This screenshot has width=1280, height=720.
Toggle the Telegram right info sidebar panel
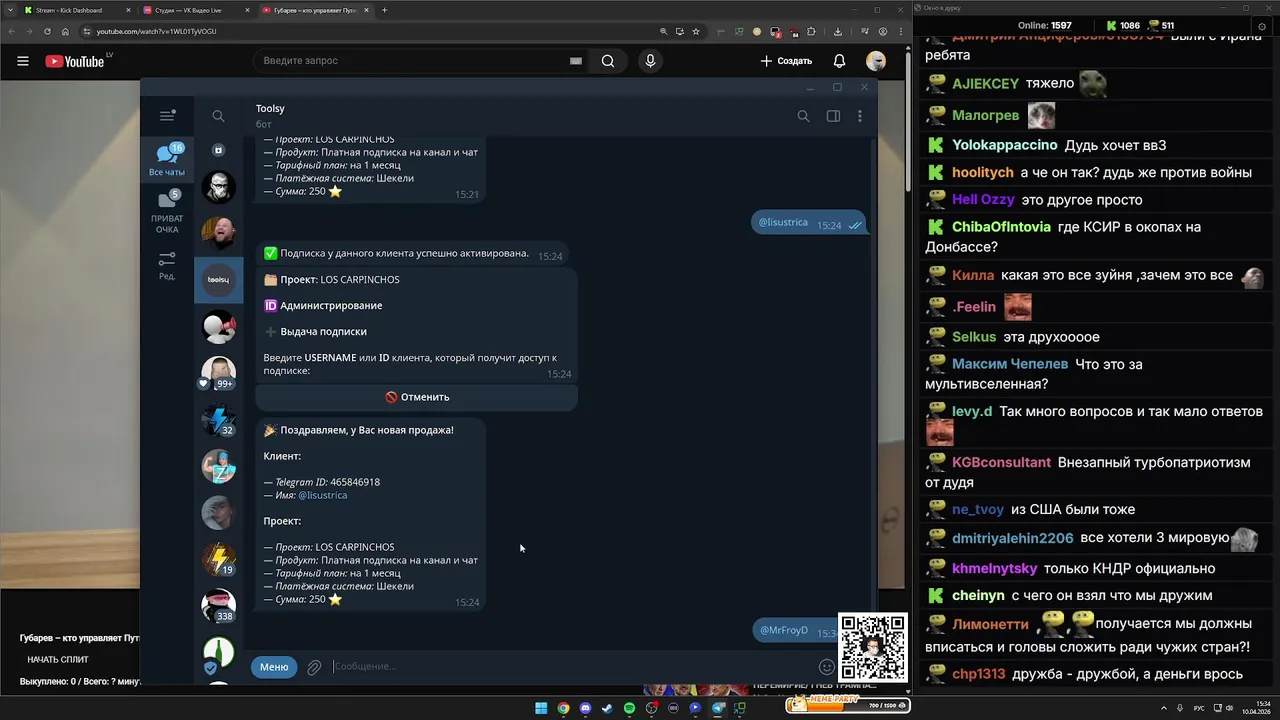833,116
